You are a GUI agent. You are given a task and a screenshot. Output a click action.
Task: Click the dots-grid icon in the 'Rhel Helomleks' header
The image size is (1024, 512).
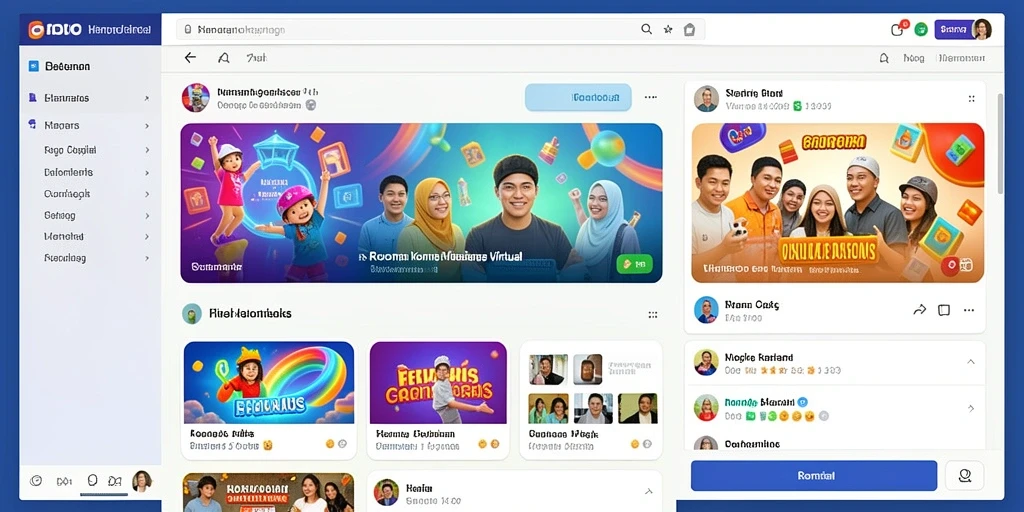tap(652, 314)
